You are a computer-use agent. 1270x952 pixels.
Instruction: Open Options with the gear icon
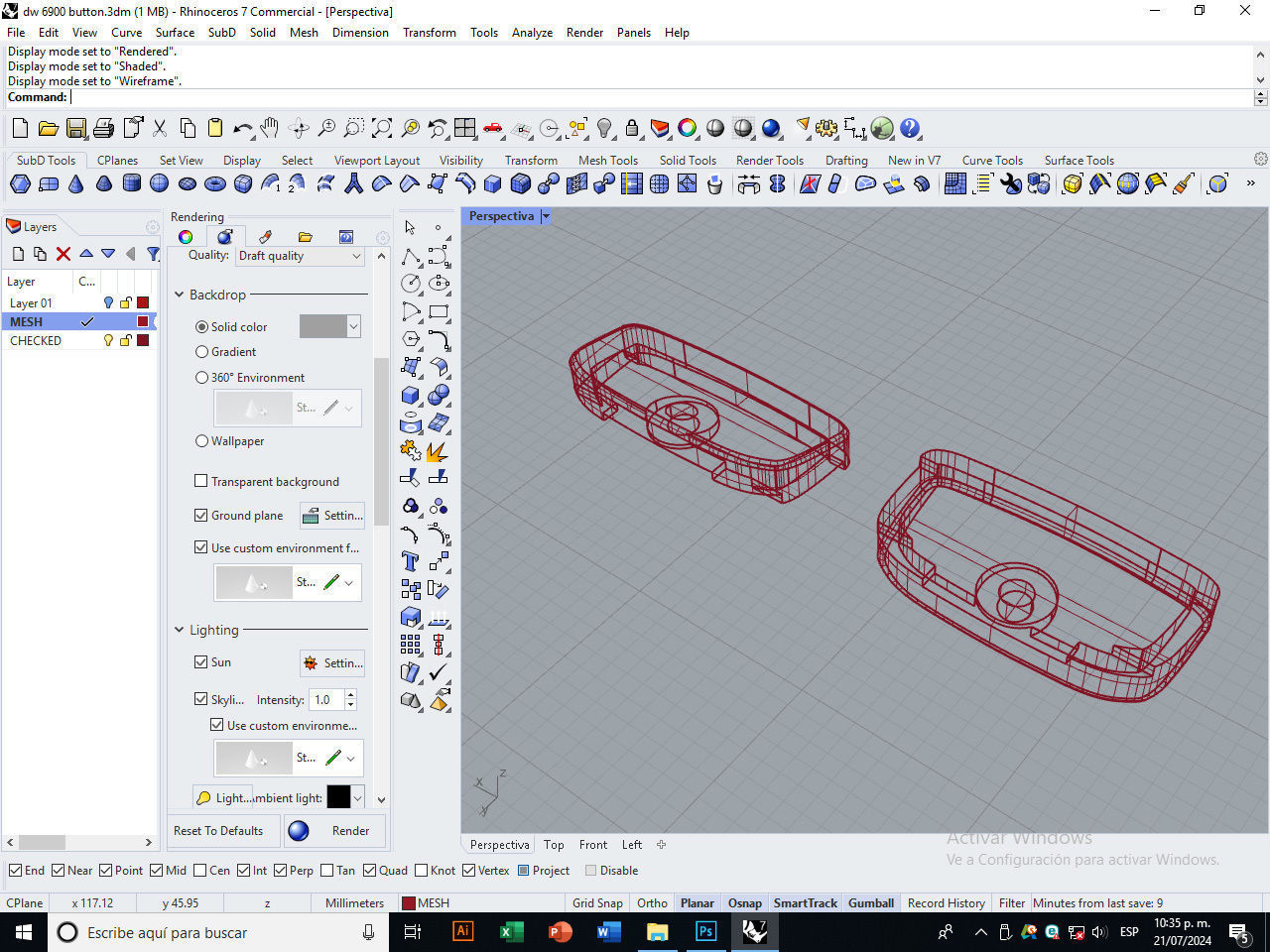(826, 128)
